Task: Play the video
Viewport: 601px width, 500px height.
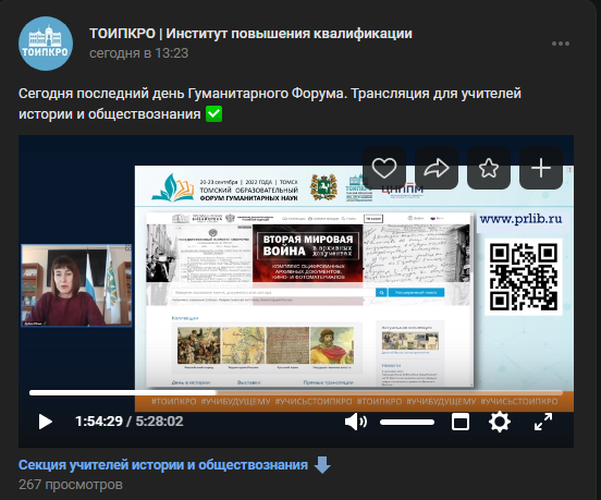Action: pyautogui.click(x=46, y=422)
